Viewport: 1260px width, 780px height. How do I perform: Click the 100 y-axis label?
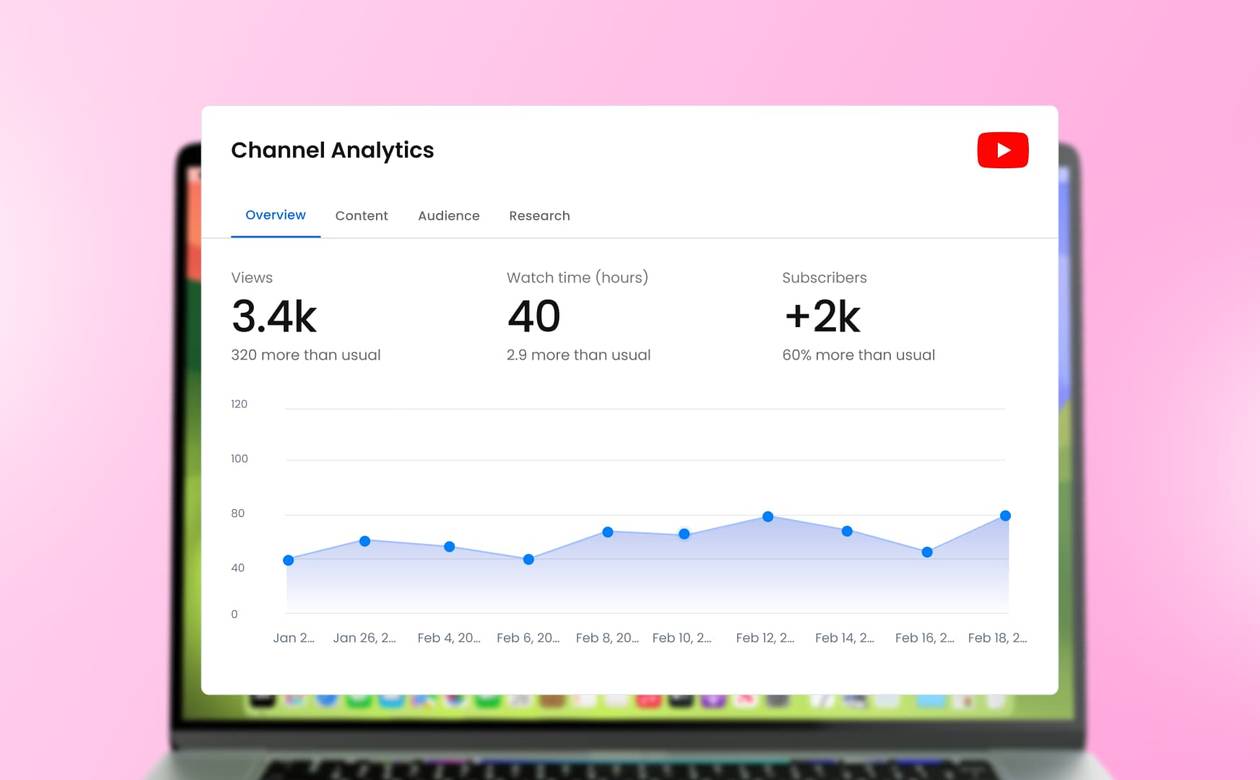click(239, 459)
